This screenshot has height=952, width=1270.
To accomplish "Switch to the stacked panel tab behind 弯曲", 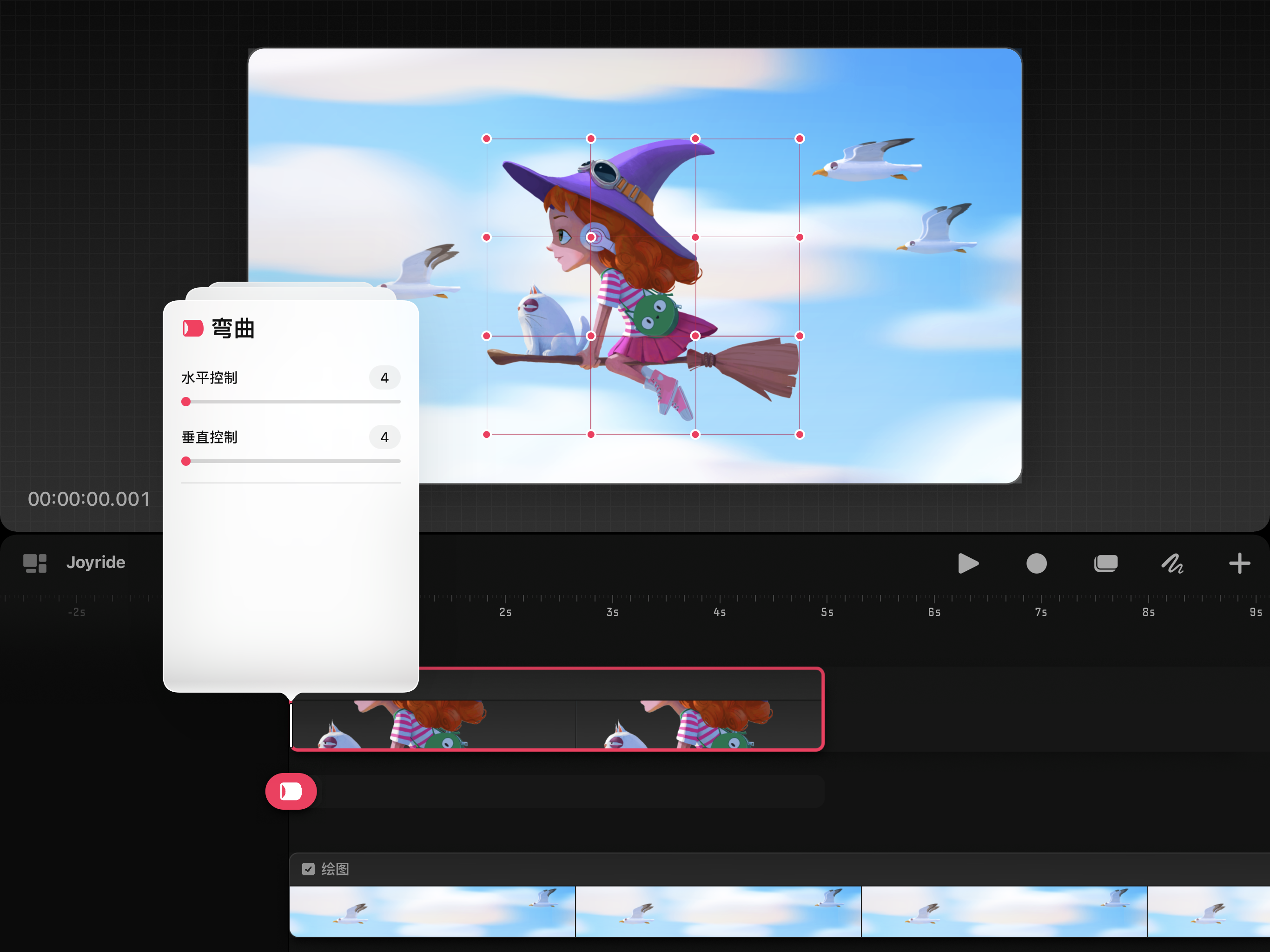I will [x=291, y=293].
